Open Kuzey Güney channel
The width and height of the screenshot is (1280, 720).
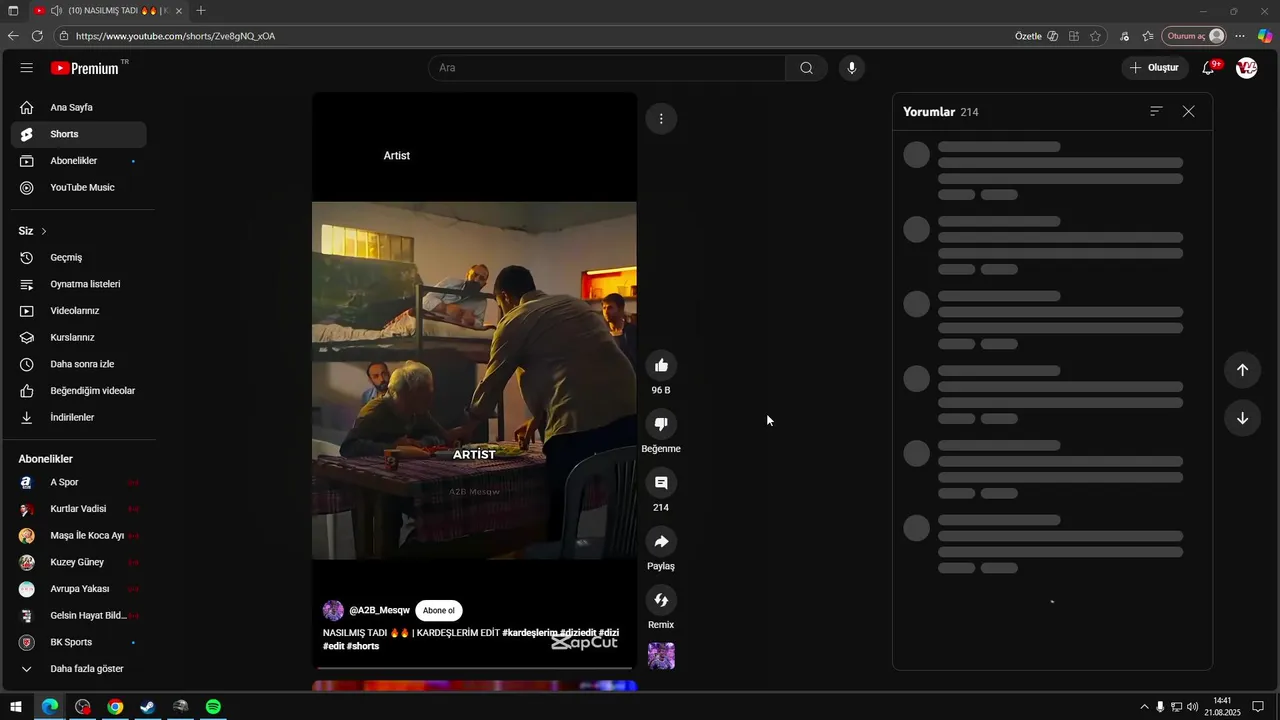point(79,562)
